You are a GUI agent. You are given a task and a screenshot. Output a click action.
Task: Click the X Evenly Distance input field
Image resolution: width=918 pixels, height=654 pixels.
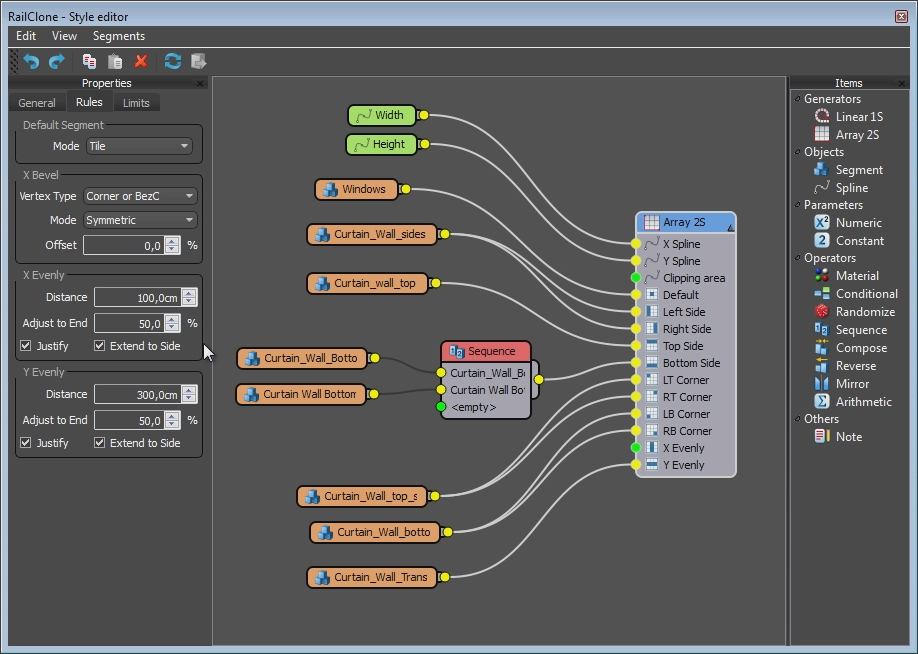click(x=138, y=297)
